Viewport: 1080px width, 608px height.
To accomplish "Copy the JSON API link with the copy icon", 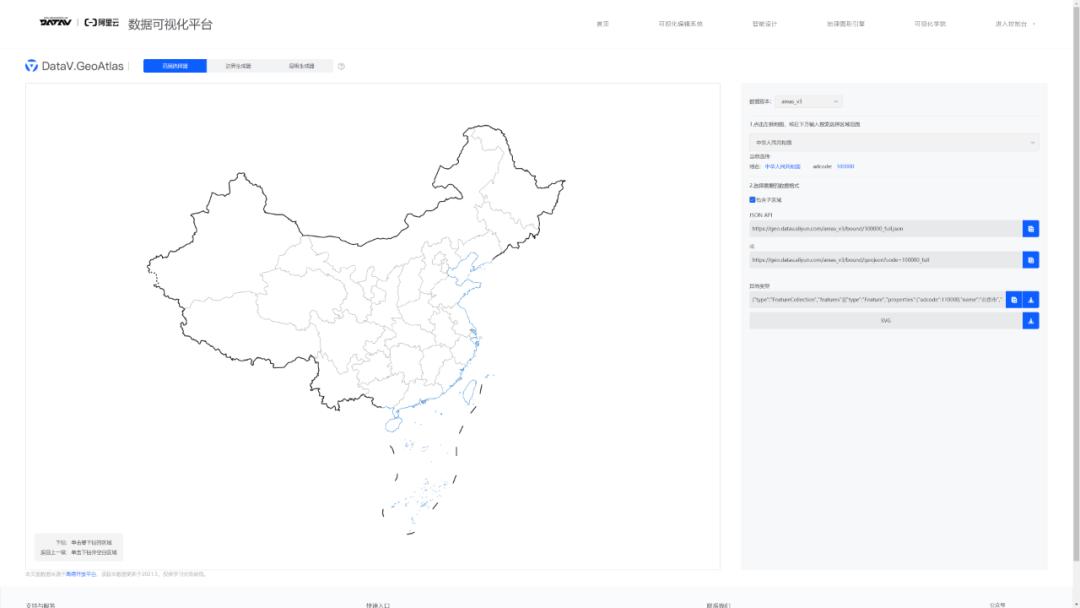I will [x=1030, y=228].
